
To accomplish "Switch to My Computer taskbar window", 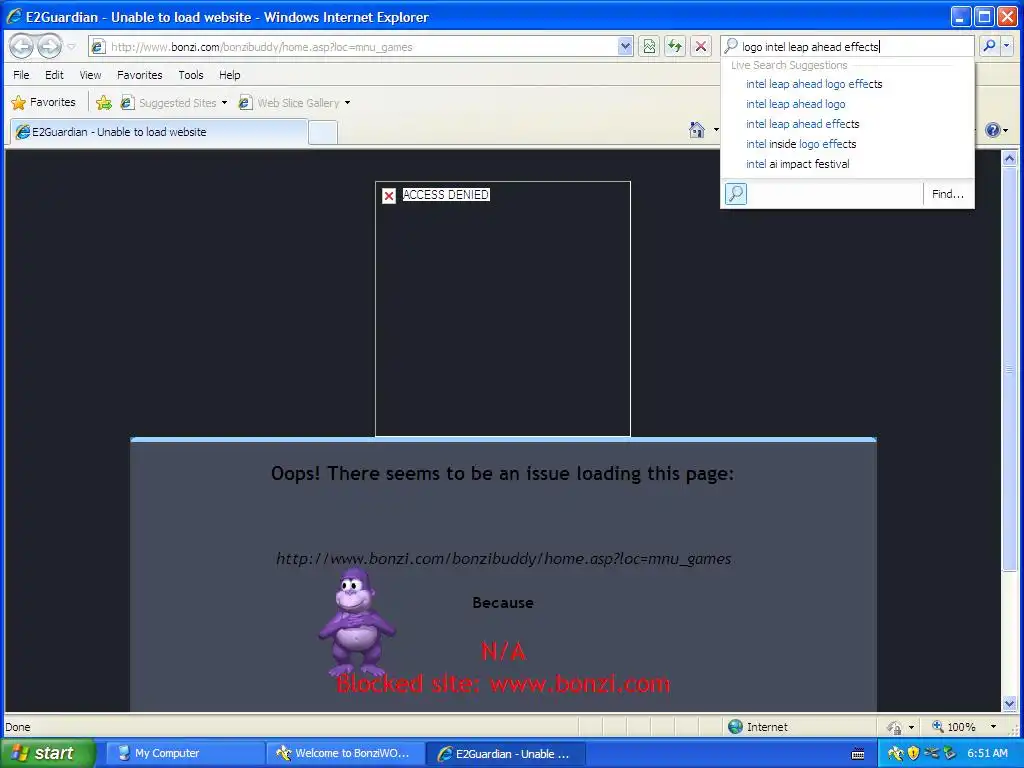I will 185,753.
